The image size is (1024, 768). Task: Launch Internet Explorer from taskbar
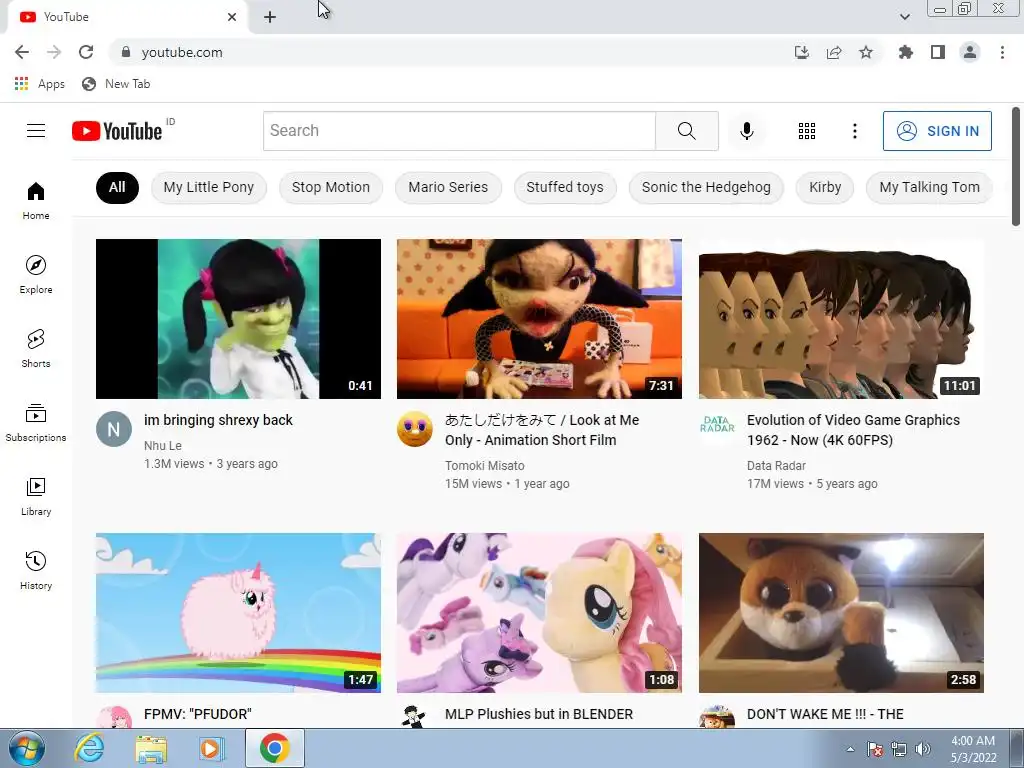(89, 748)
